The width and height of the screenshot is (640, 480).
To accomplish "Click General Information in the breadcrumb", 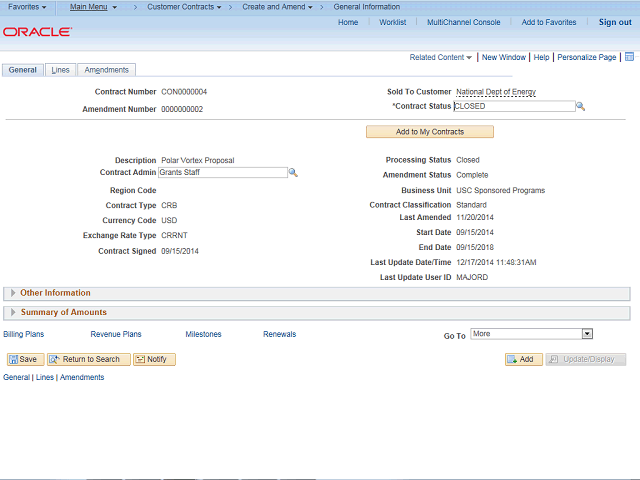I will [367, 7].
